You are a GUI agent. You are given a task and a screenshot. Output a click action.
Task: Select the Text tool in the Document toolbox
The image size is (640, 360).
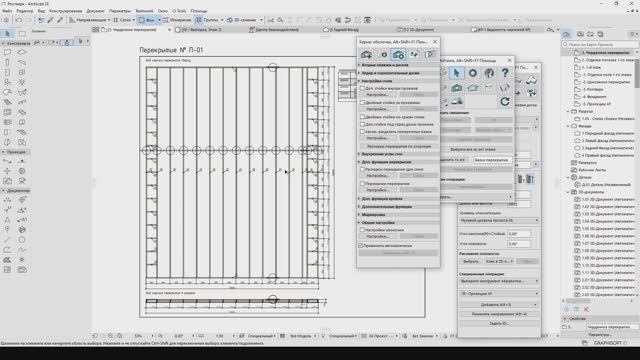7,220
